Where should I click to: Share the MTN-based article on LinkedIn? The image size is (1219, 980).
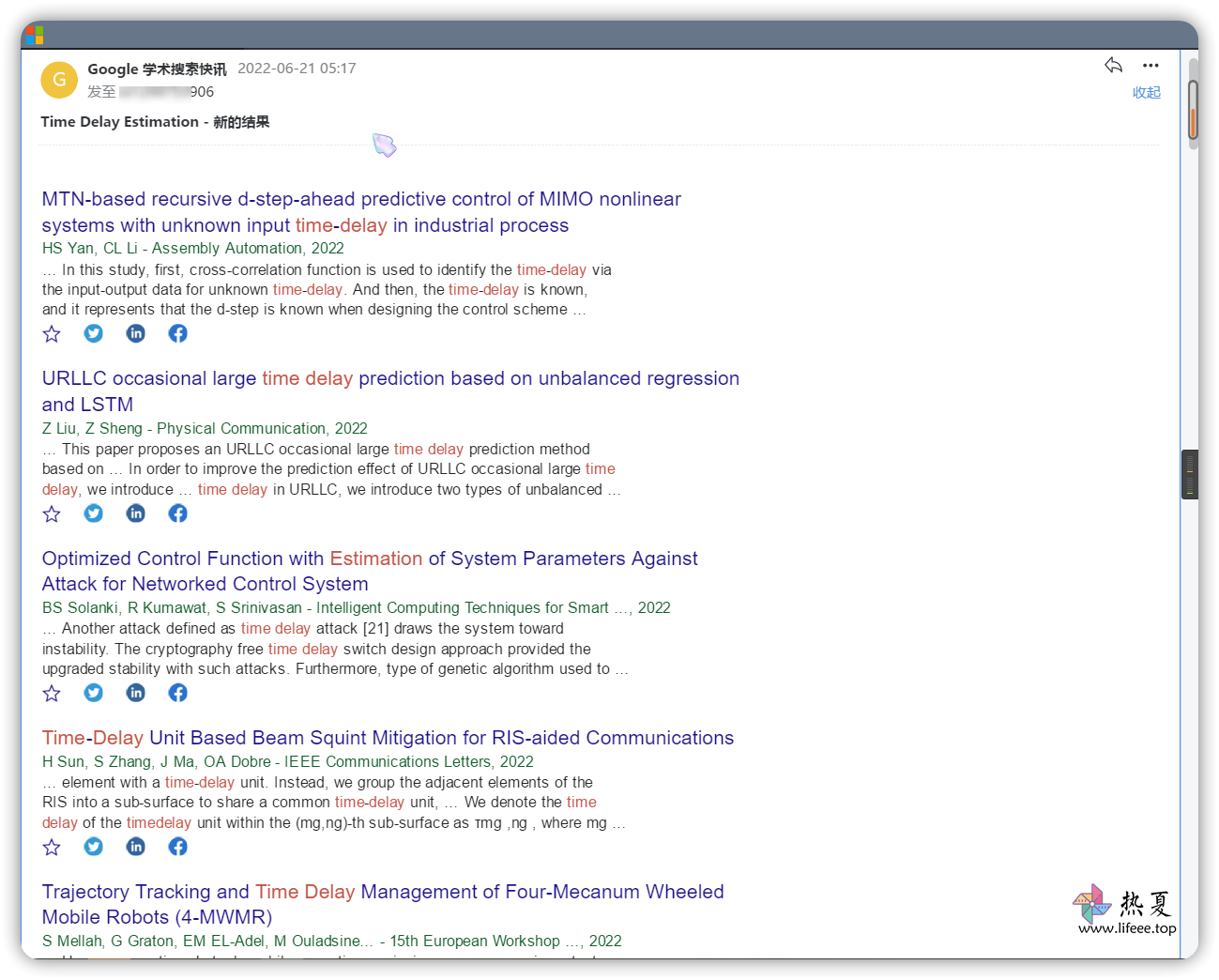[136, 334]
